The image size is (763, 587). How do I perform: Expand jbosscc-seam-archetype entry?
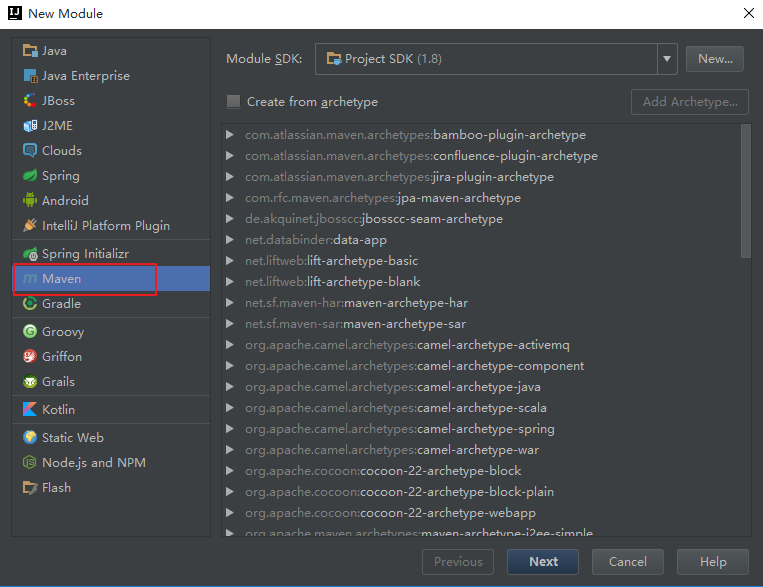230,219
